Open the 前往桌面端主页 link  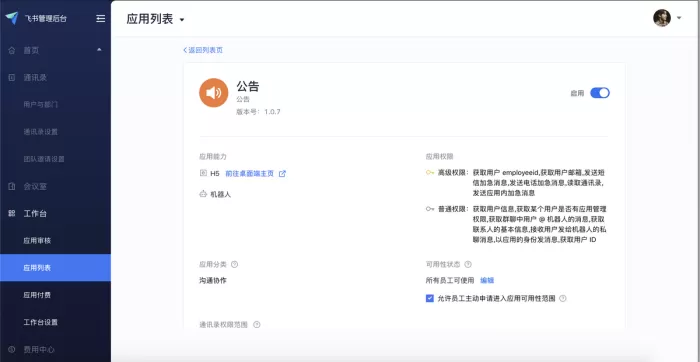click(x=250, y=174)
